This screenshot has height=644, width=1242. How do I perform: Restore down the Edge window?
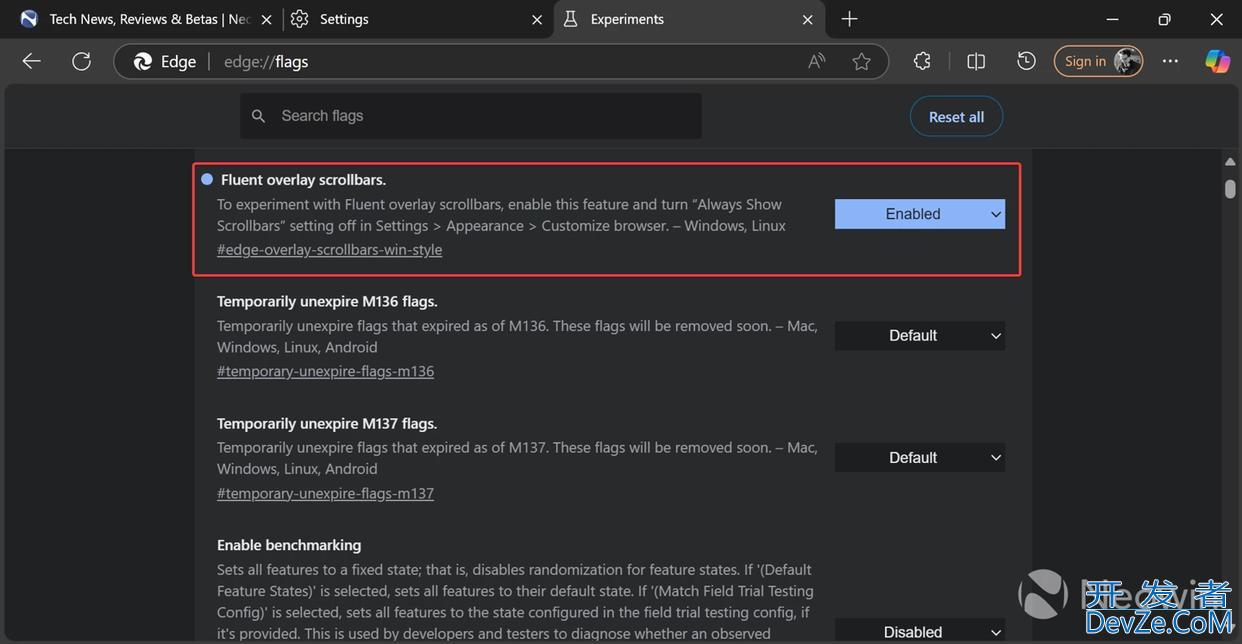[1164, 19]
